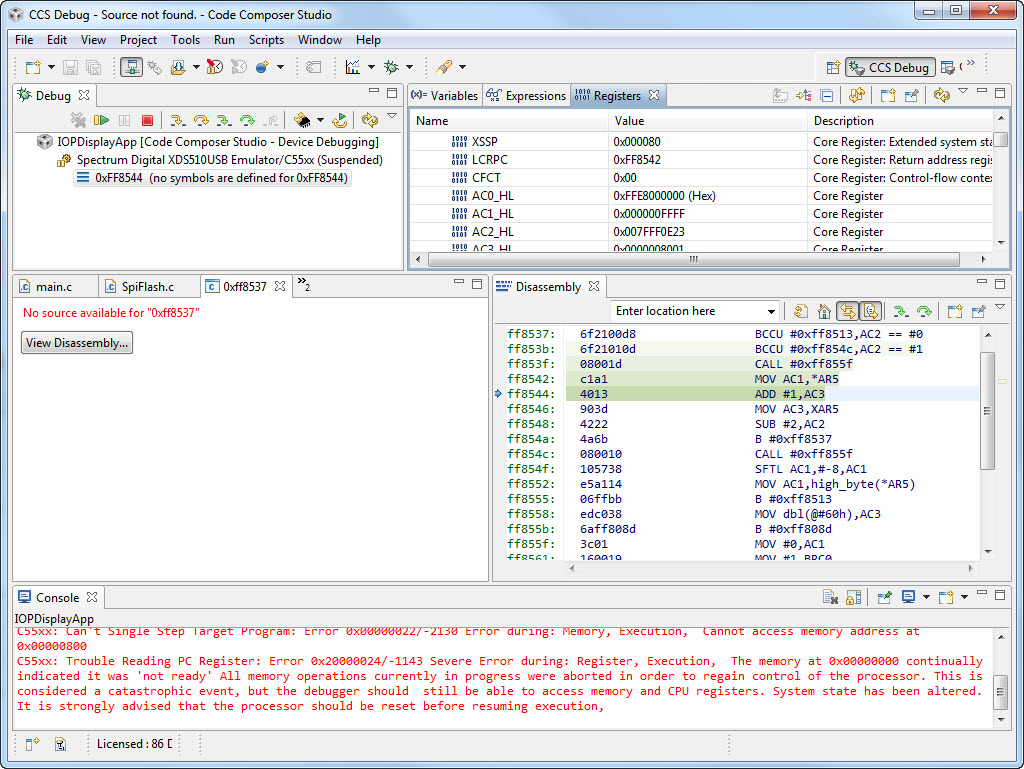Click the Console vertical scrollbar thumb
The image size is (1024, 769).
point(1000,693)
